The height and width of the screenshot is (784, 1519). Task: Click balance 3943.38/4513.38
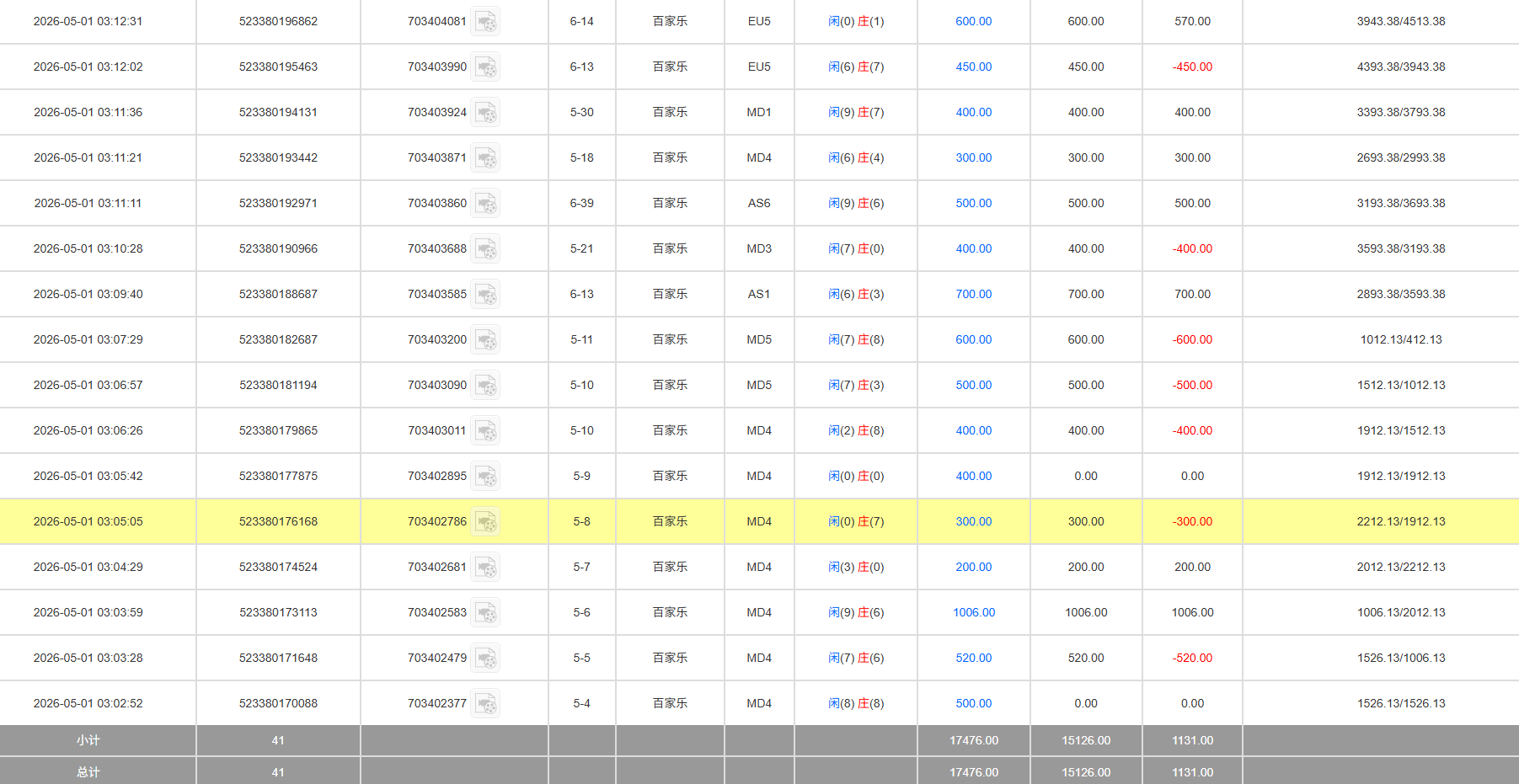tap(1400, 21)
